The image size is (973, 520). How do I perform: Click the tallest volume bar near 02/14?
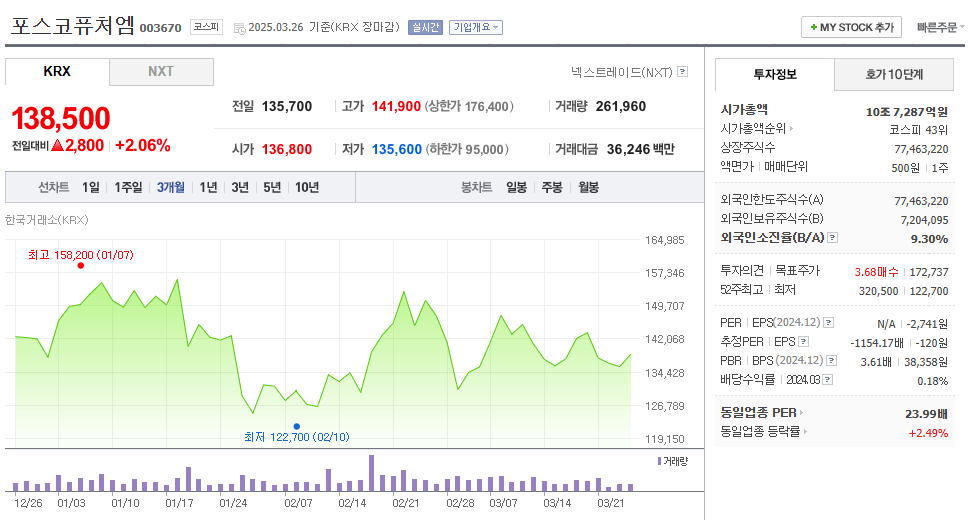[x=371, y=473]
